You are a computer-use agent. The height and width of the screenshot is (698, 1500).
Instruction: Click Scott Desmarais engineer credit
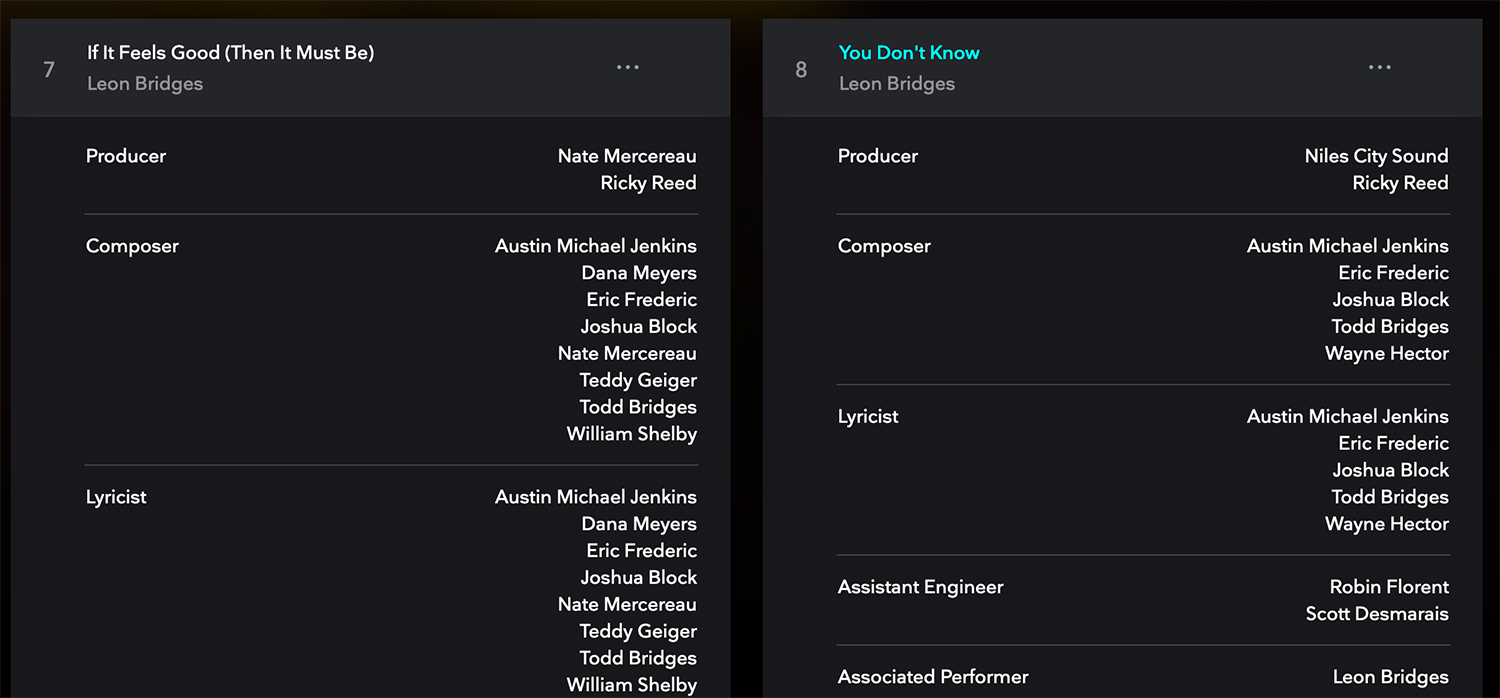point(1376,613)
